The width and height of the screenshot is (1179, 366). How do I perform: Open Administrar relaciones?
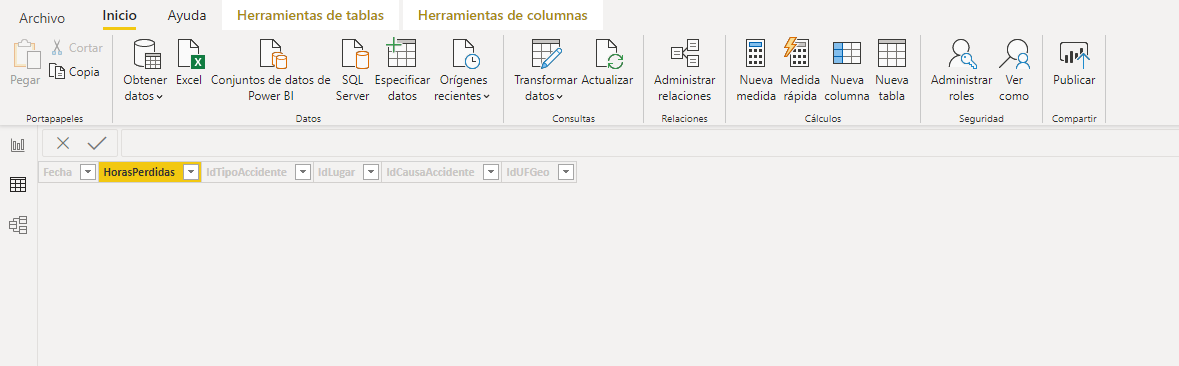[x=684, y=70]
